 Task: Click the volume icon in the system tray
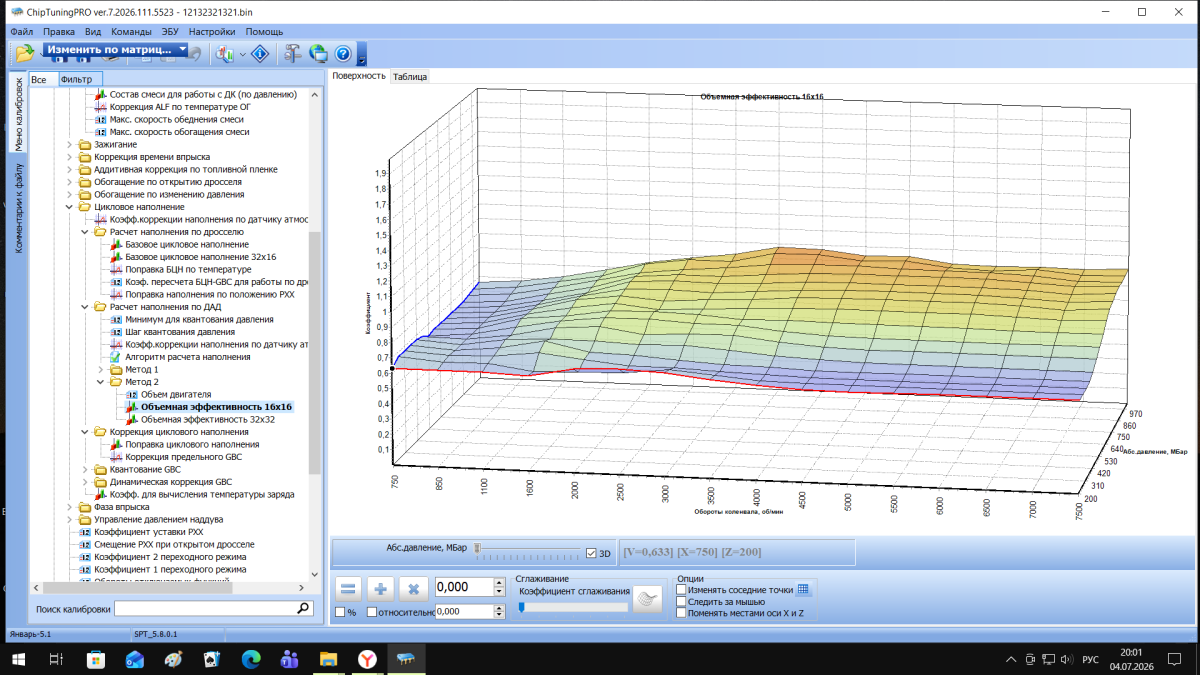point(1066,659)
